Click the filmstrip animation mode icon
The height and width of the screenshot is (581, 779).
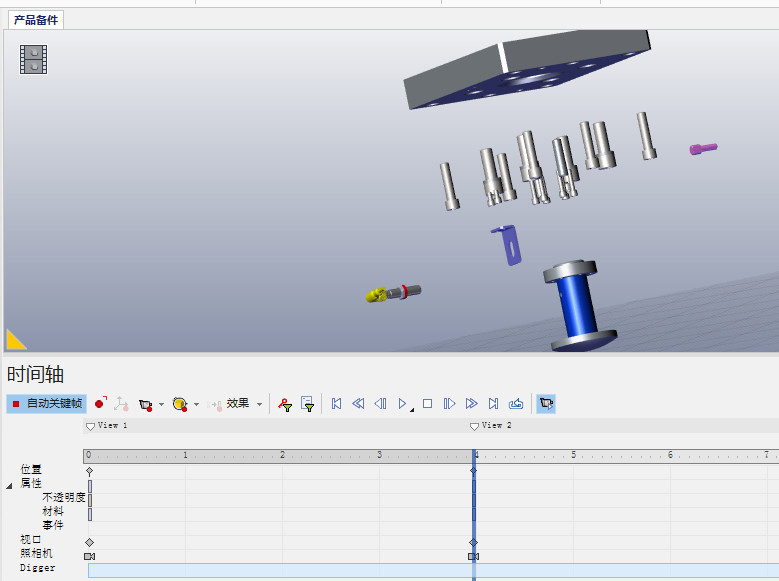pyautogui.click(x=34, y=59)
